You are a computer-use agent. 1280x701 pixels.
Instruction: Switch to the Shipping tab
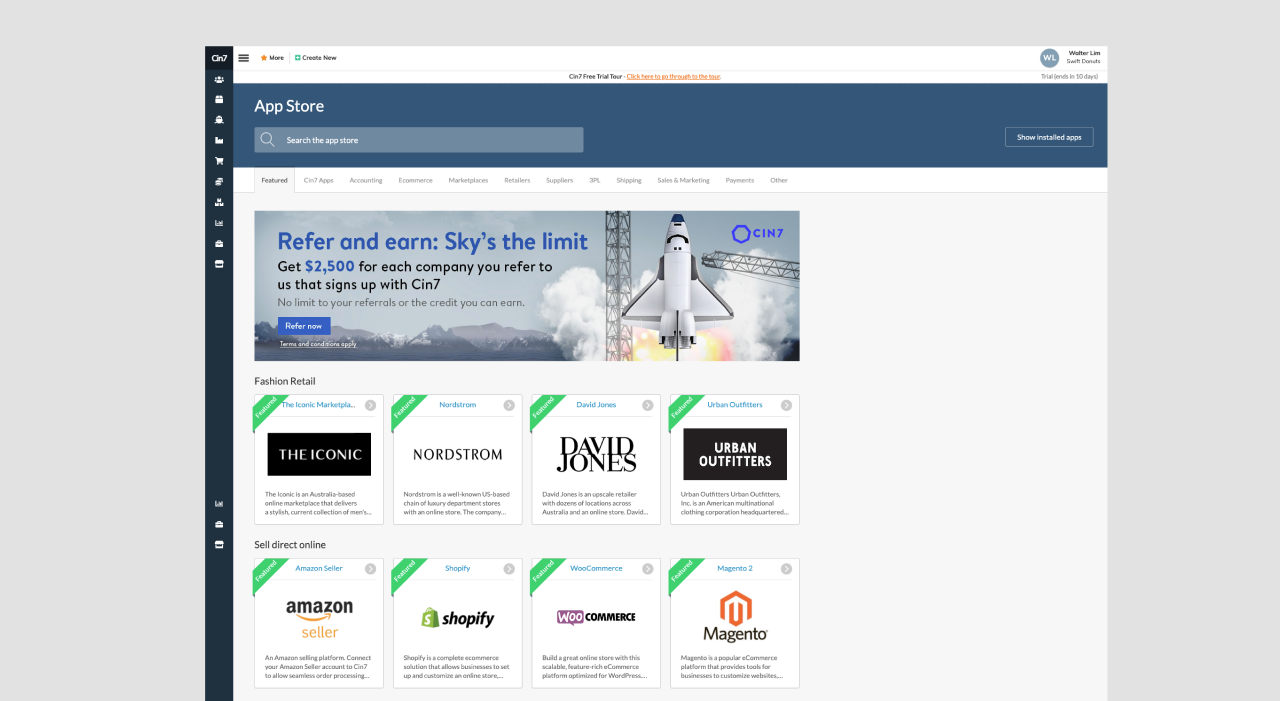point(629,181)
